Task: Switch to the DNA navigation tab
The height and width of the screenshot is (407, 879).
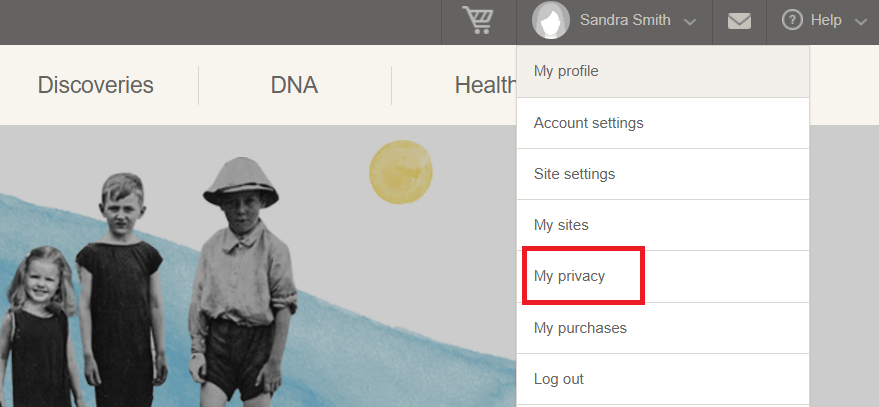Action: [294, 85]
